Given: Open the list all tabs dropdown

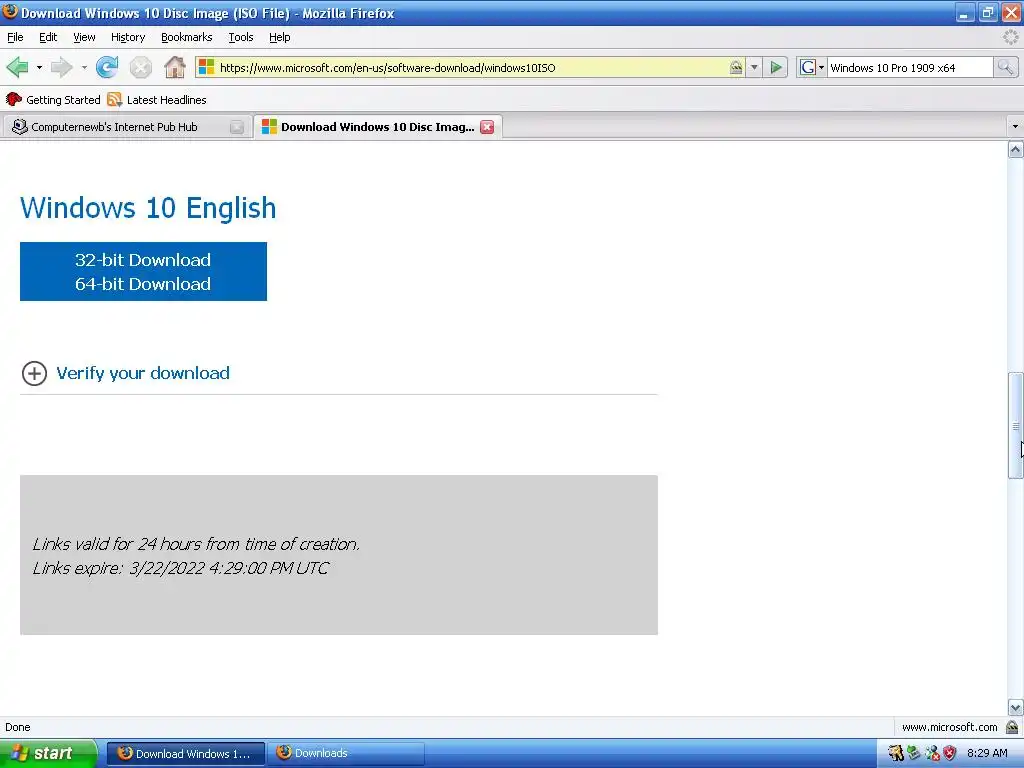Looking at the screenshot, I should tap(1015, 126).
